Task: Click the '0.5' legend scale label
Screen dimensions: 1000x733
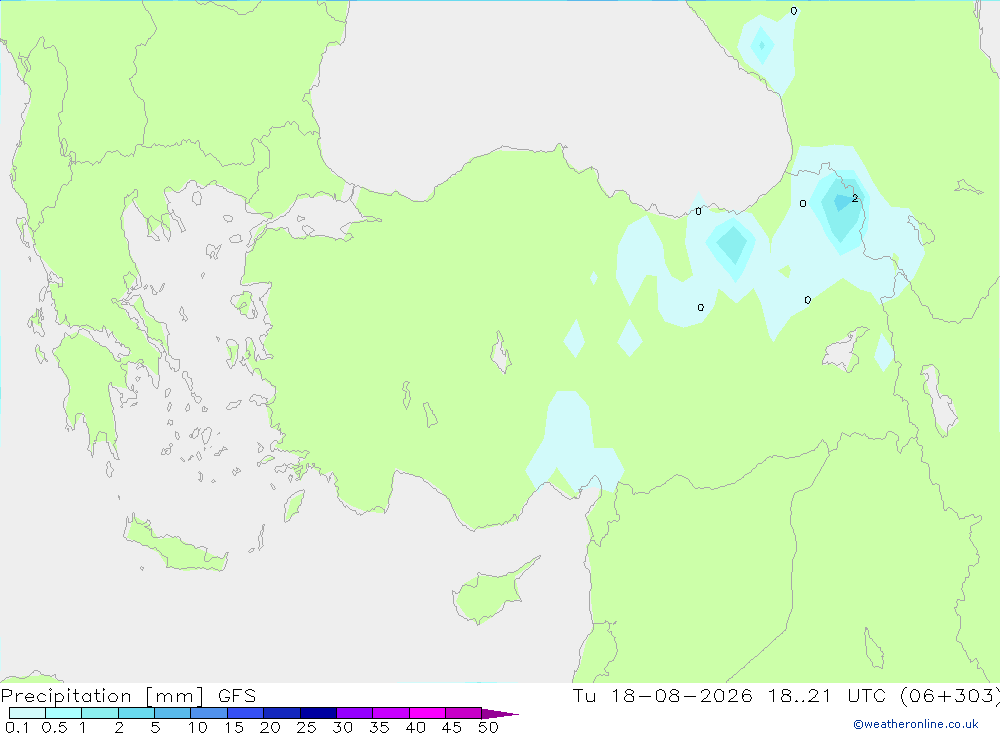Action: click(54, 727)
